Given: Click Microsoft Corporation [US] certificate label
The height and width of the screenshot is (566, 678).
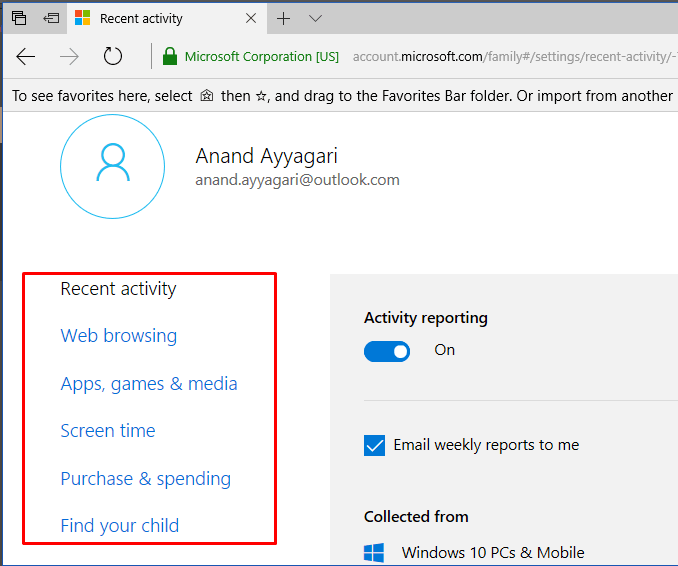Looking at the screenshot, I should 262,57.
